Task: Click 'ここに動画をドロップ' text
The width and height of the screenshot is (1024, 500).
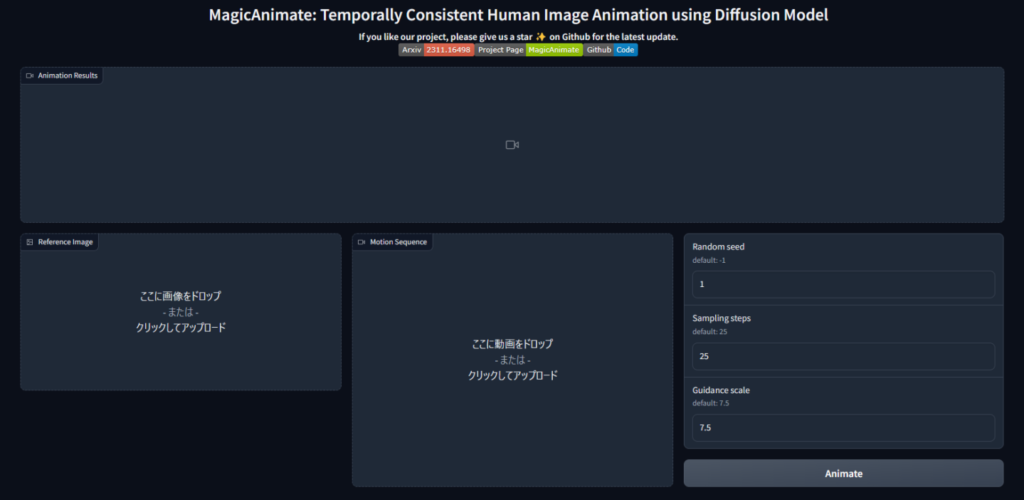Action: [513, 344]
